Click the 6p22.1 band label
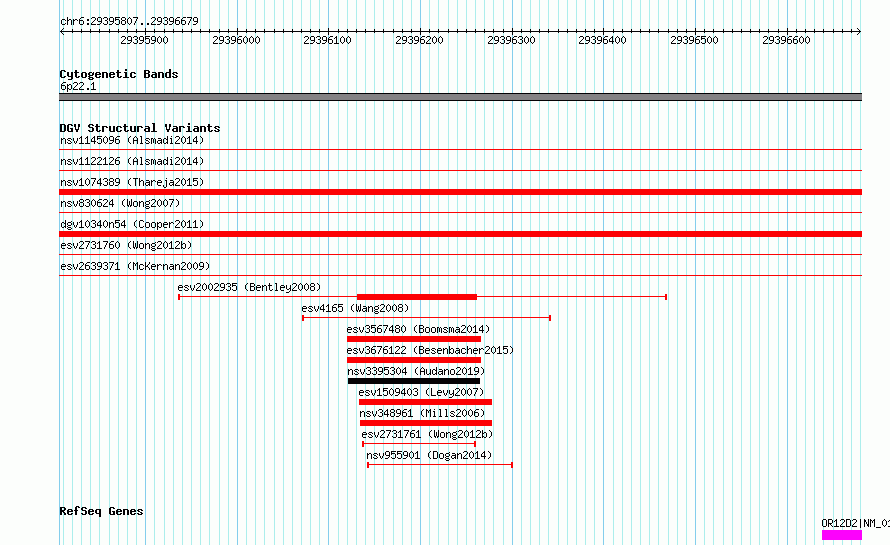 78,86
